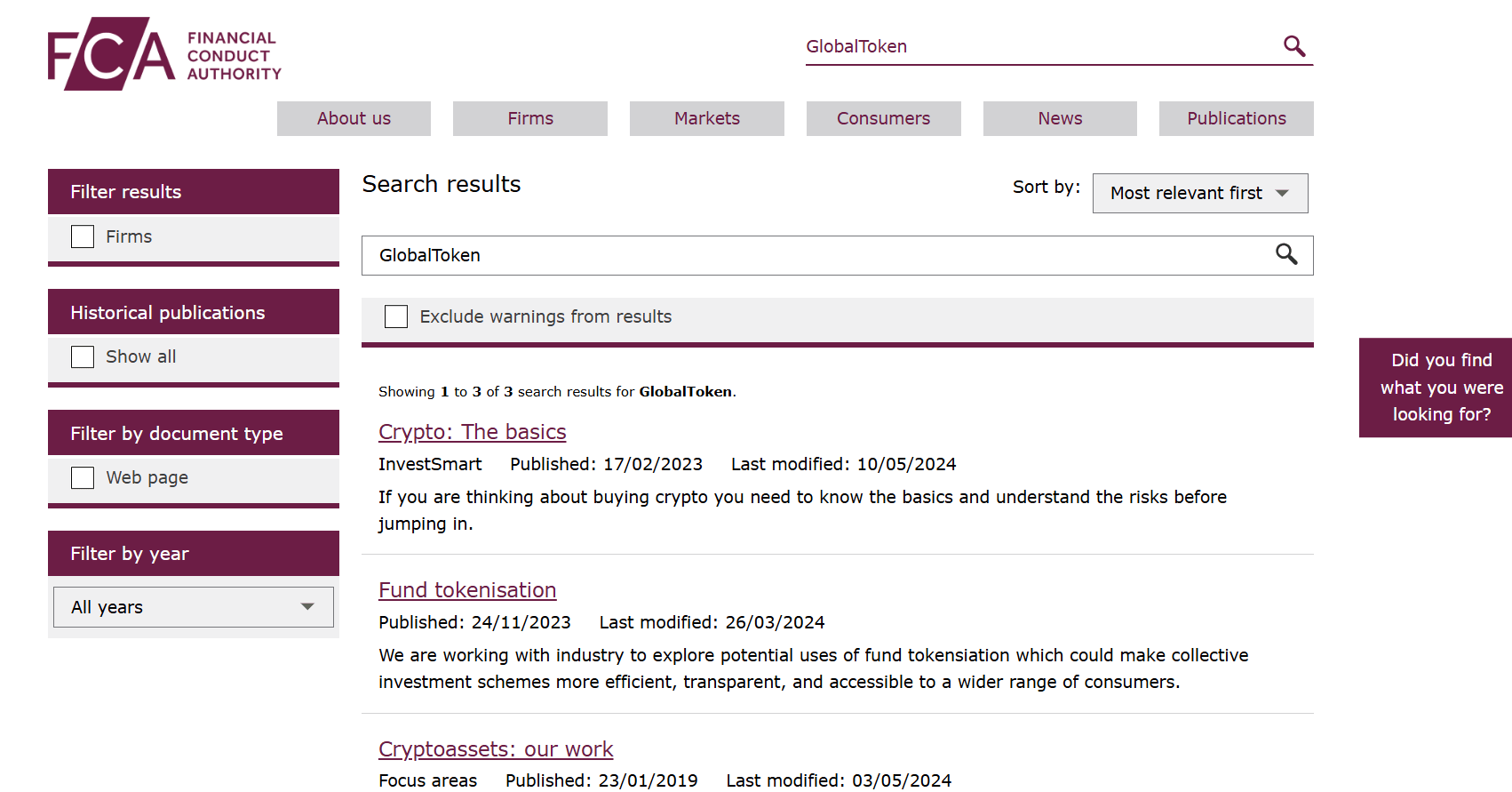Open the Crypto: The basics result
1512x792 pixels.
click(473, 432)
